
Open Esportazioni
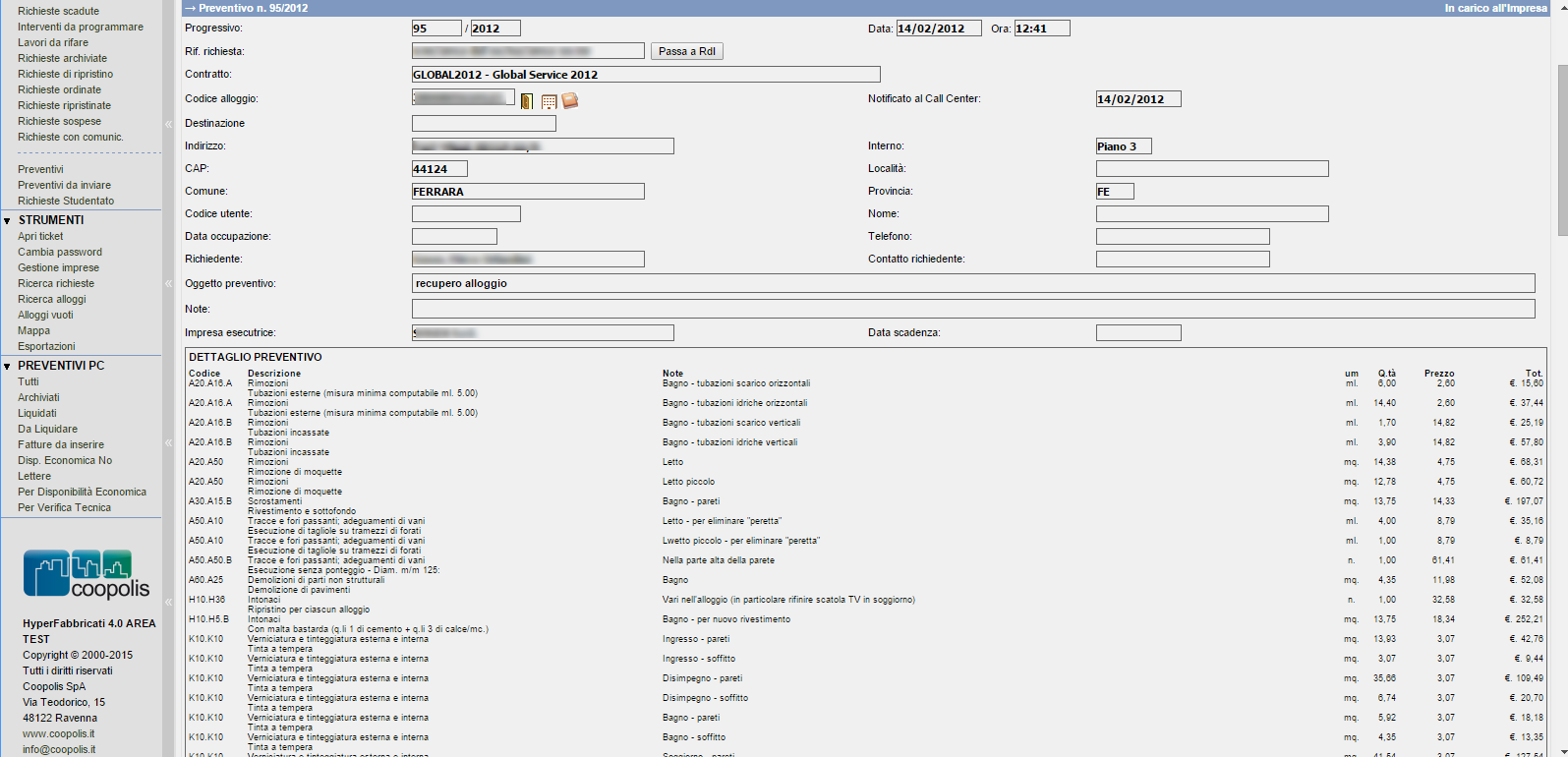pyautogui.click(x=46, y=346)
